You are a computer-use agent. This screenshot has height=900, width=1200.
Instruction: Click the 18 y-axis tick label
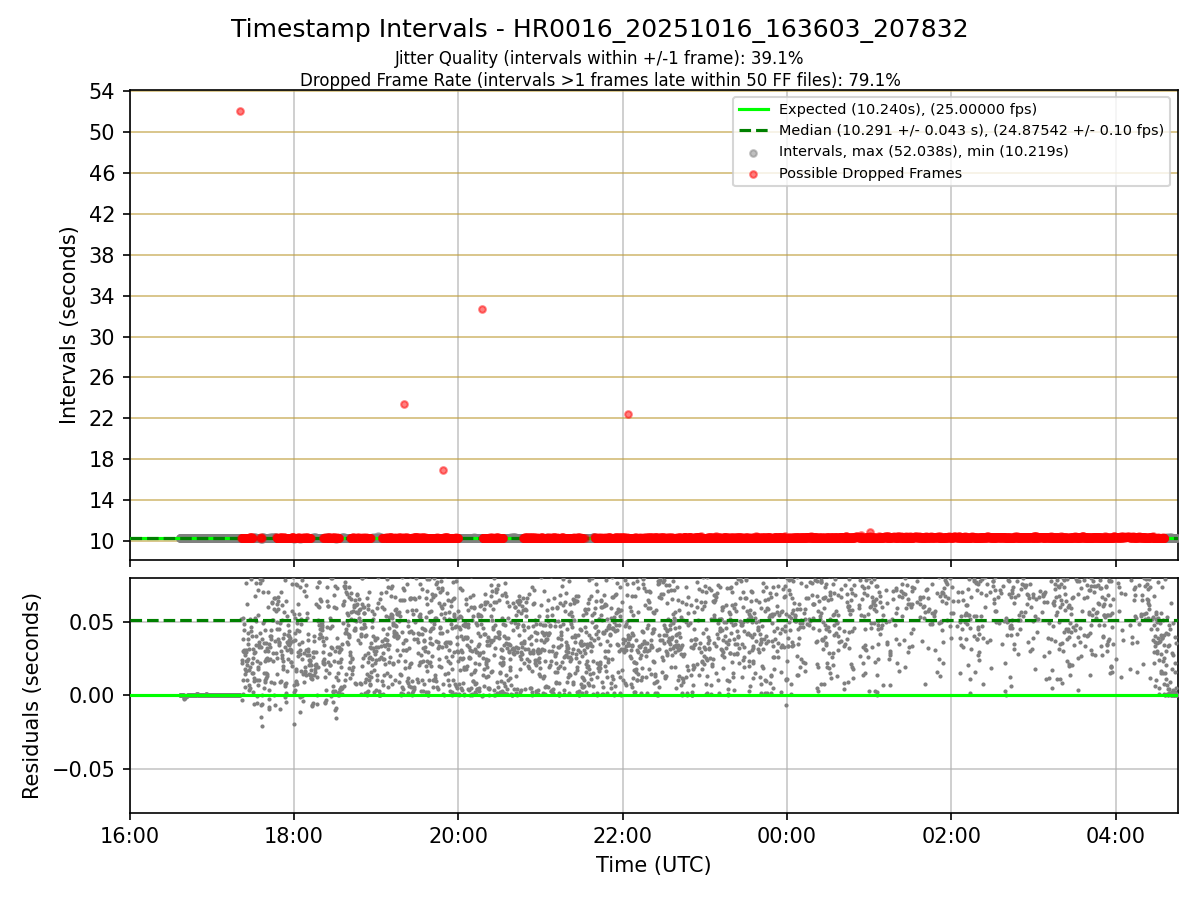[x=104, y=460]
